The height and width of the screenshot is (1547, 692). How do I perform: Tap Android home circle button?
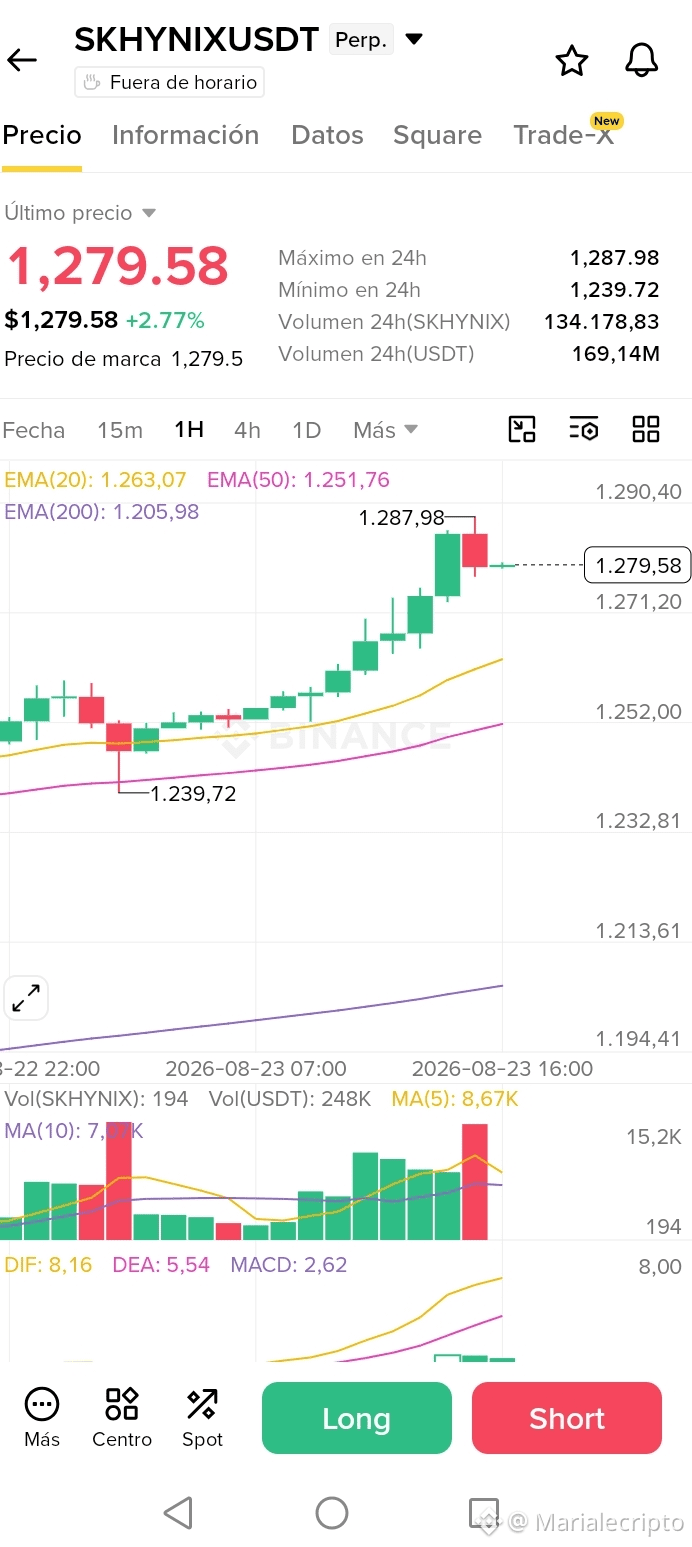pyautogui.click(x=332, y=1513)
